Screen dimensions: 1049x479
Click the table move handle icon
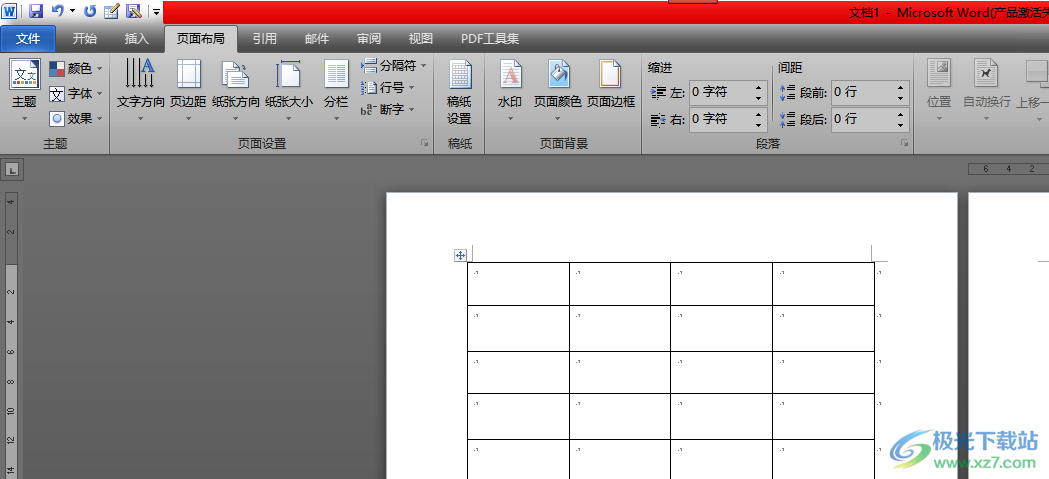tap(460, 255)
